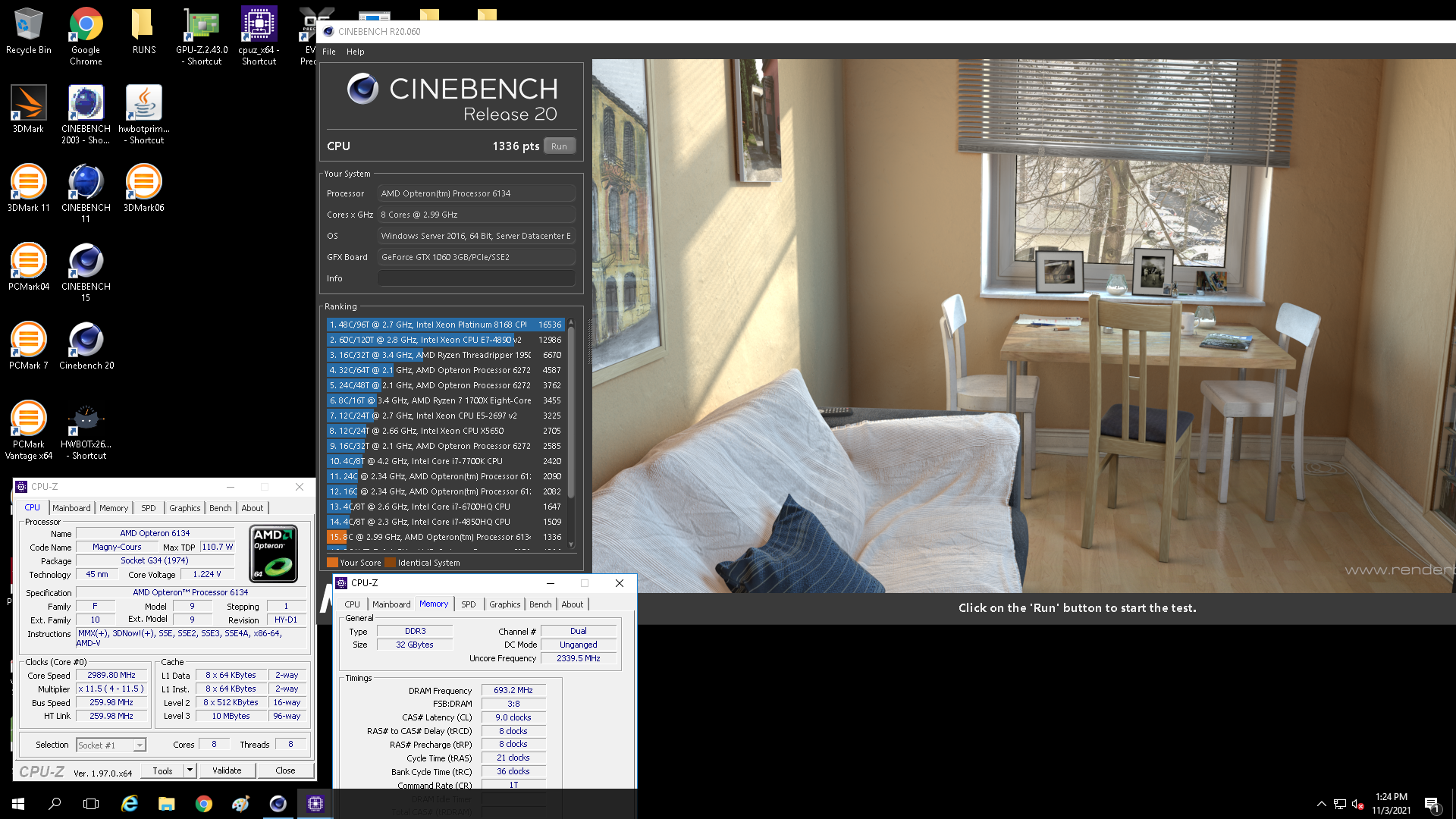Launch the 3DMark desktop icon
The width and height of the screenshot is (1456, 819).
click(x=29, y=110)
